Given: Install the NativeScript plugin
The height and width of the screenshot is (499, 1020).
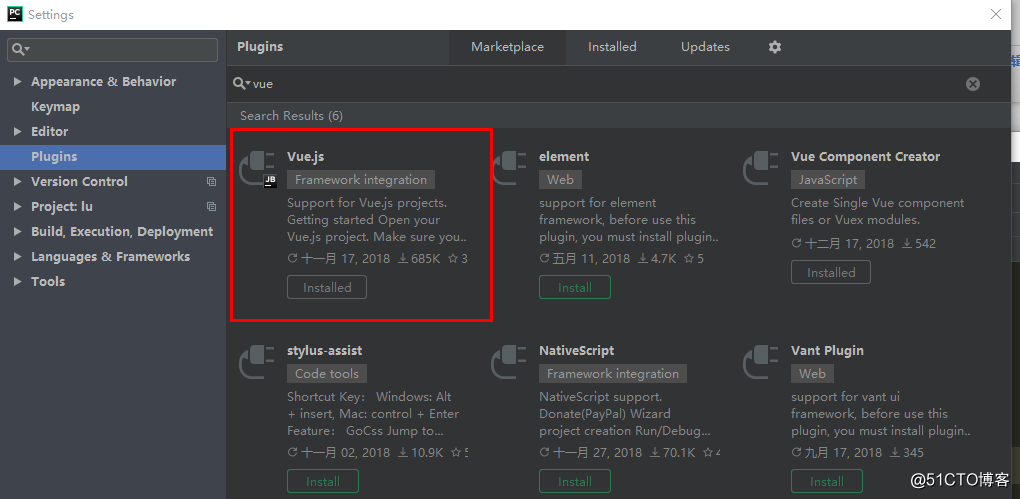Looking at the screenshot, I should coord(575,481).
